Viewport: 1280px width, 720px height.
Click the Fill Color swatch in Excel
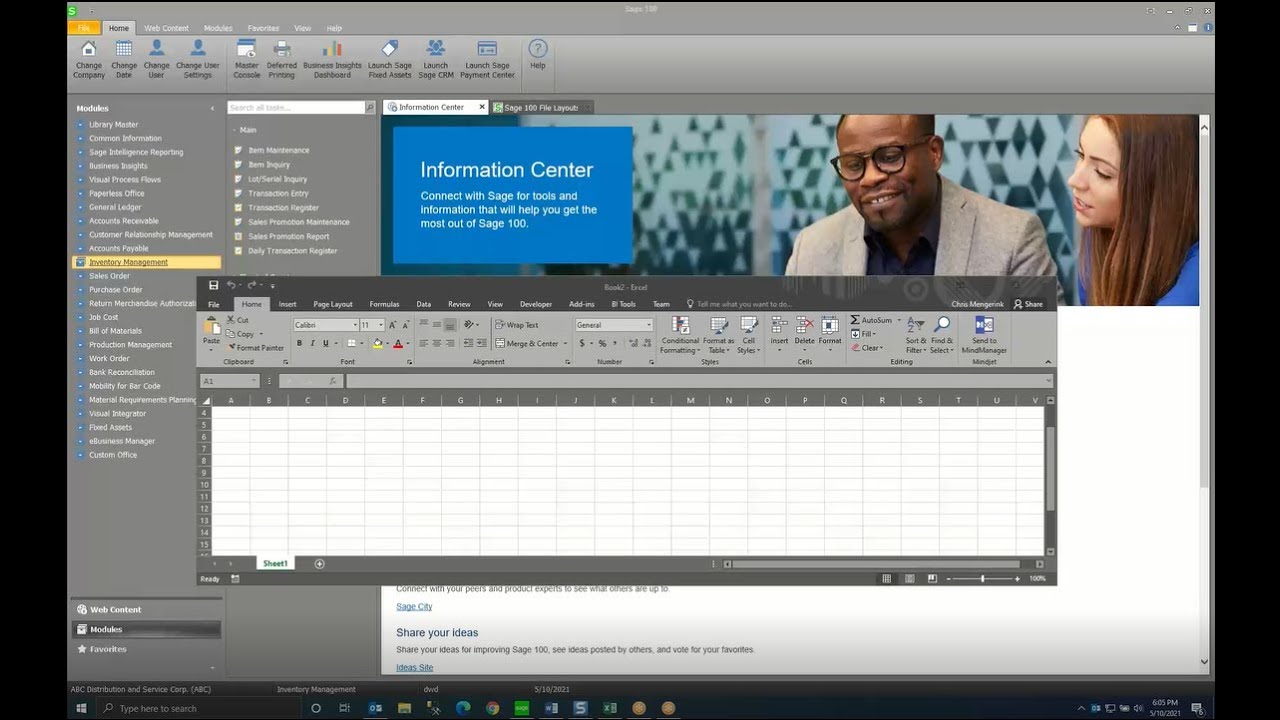378,343
